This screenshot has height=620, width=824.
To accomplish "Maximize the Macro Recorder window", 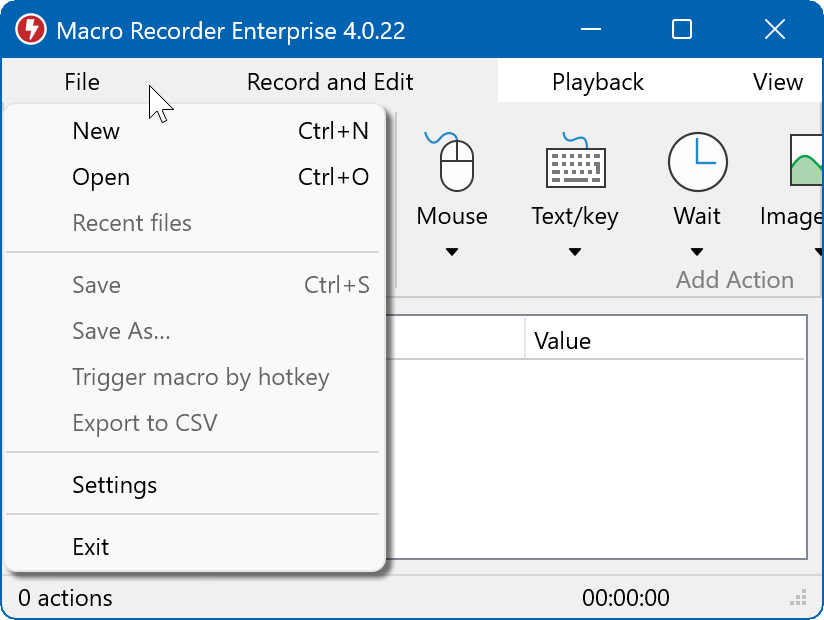I will (x=682, y=30).
